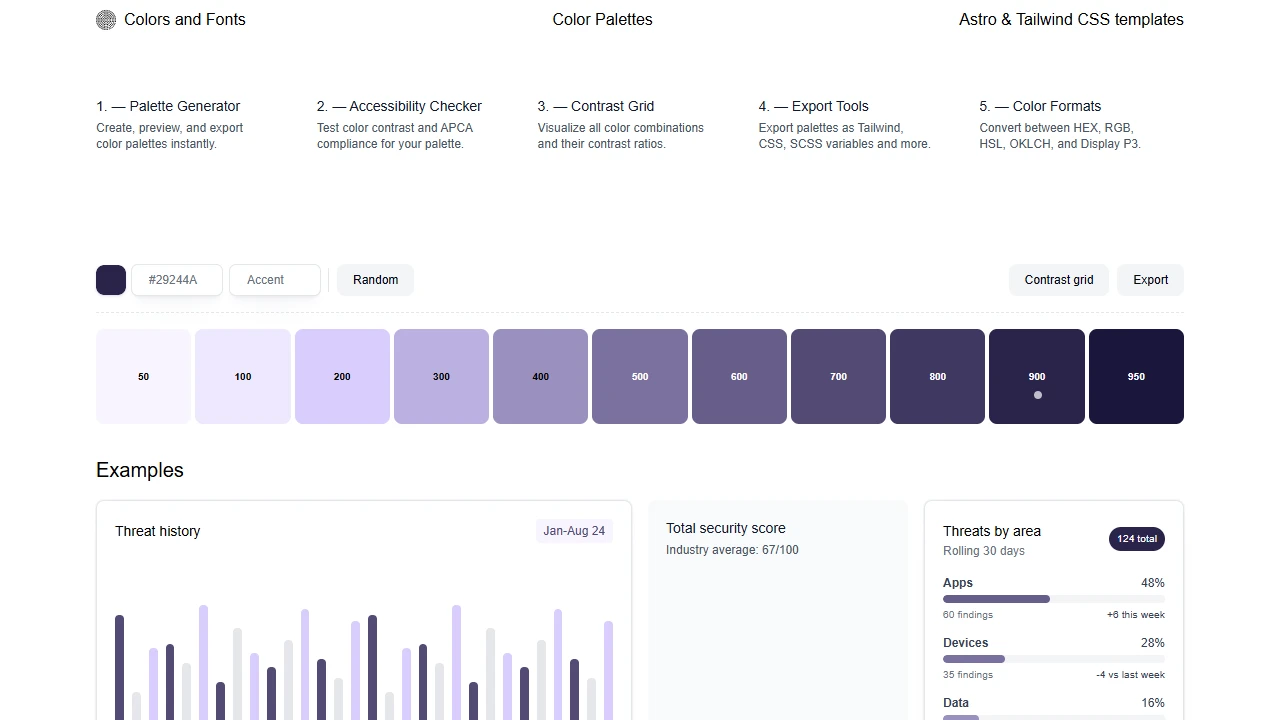Select the 50 shade swatch

point(143,376)
